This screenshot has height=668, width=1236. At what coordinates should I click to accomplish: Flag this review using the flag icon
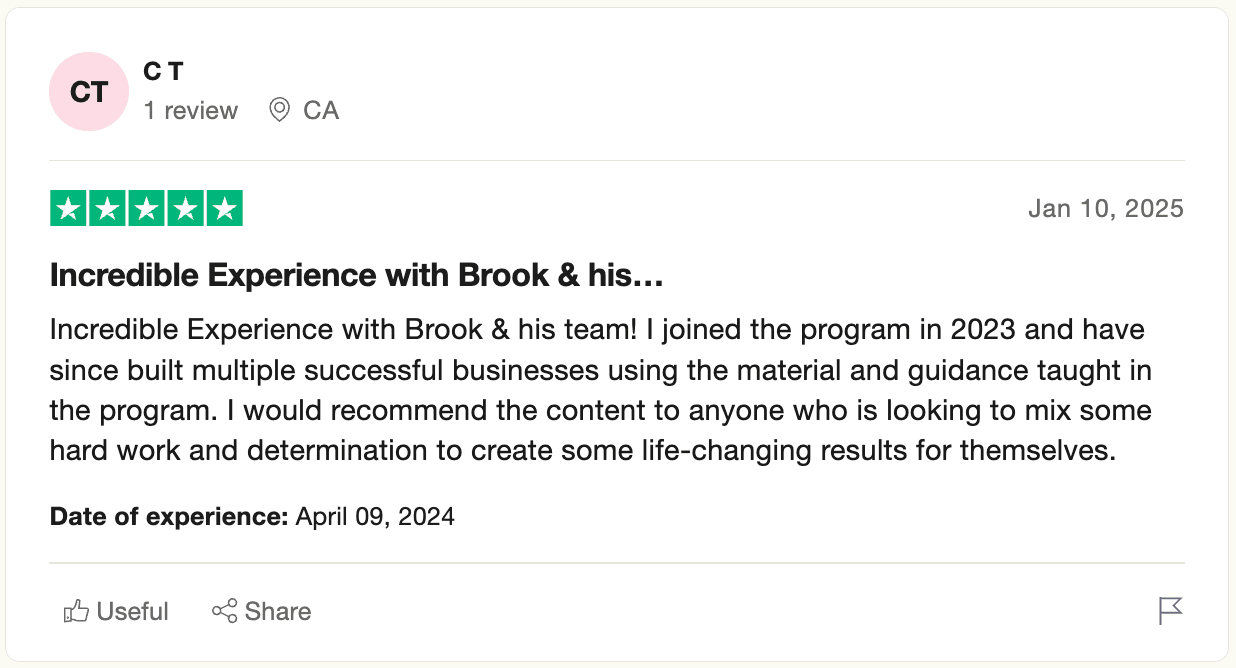pyautogui.click(x=1170, y=611)
